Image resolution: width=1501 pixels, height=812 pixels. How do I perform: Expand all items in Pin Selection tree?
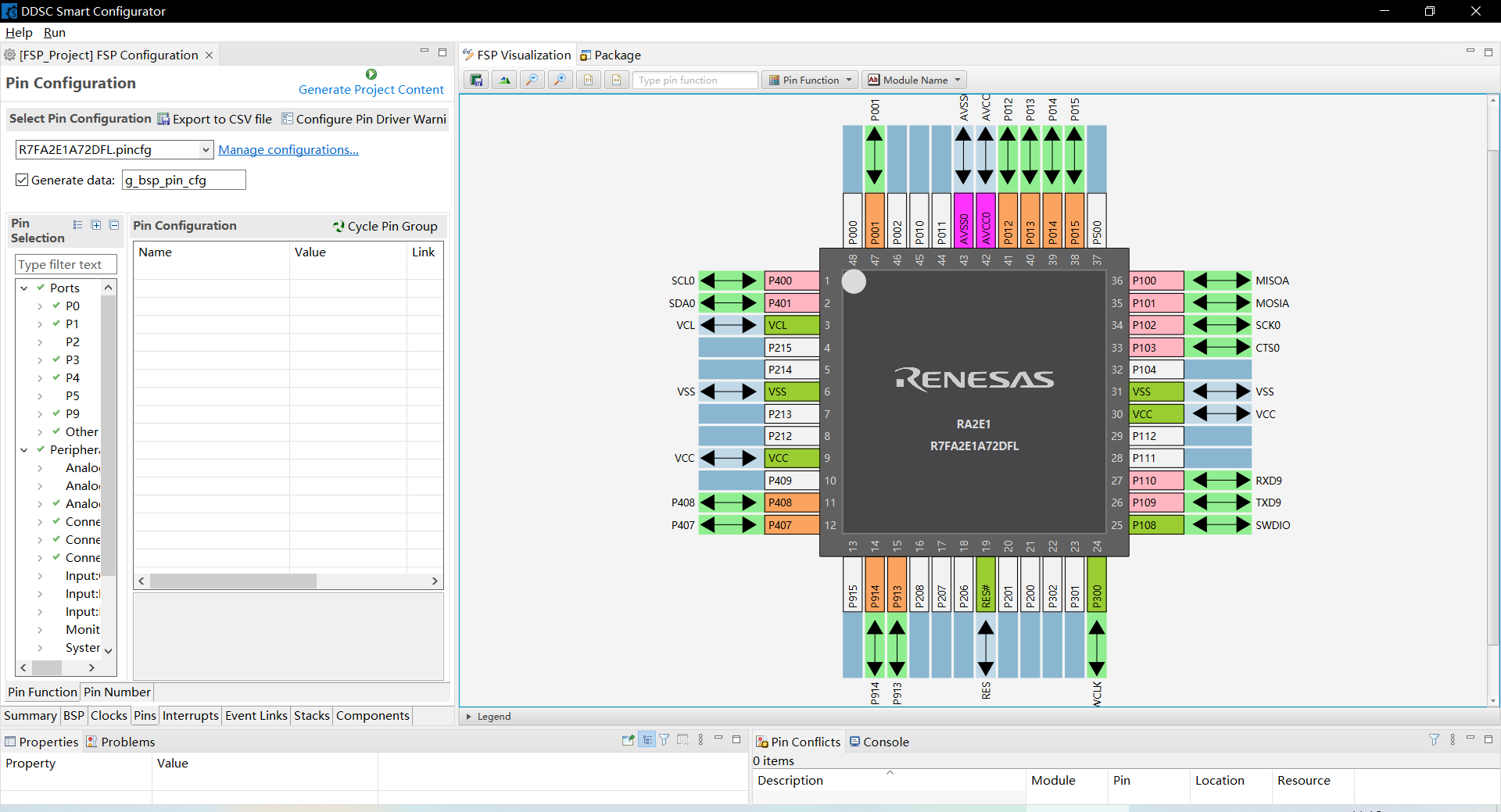point(95,225)
